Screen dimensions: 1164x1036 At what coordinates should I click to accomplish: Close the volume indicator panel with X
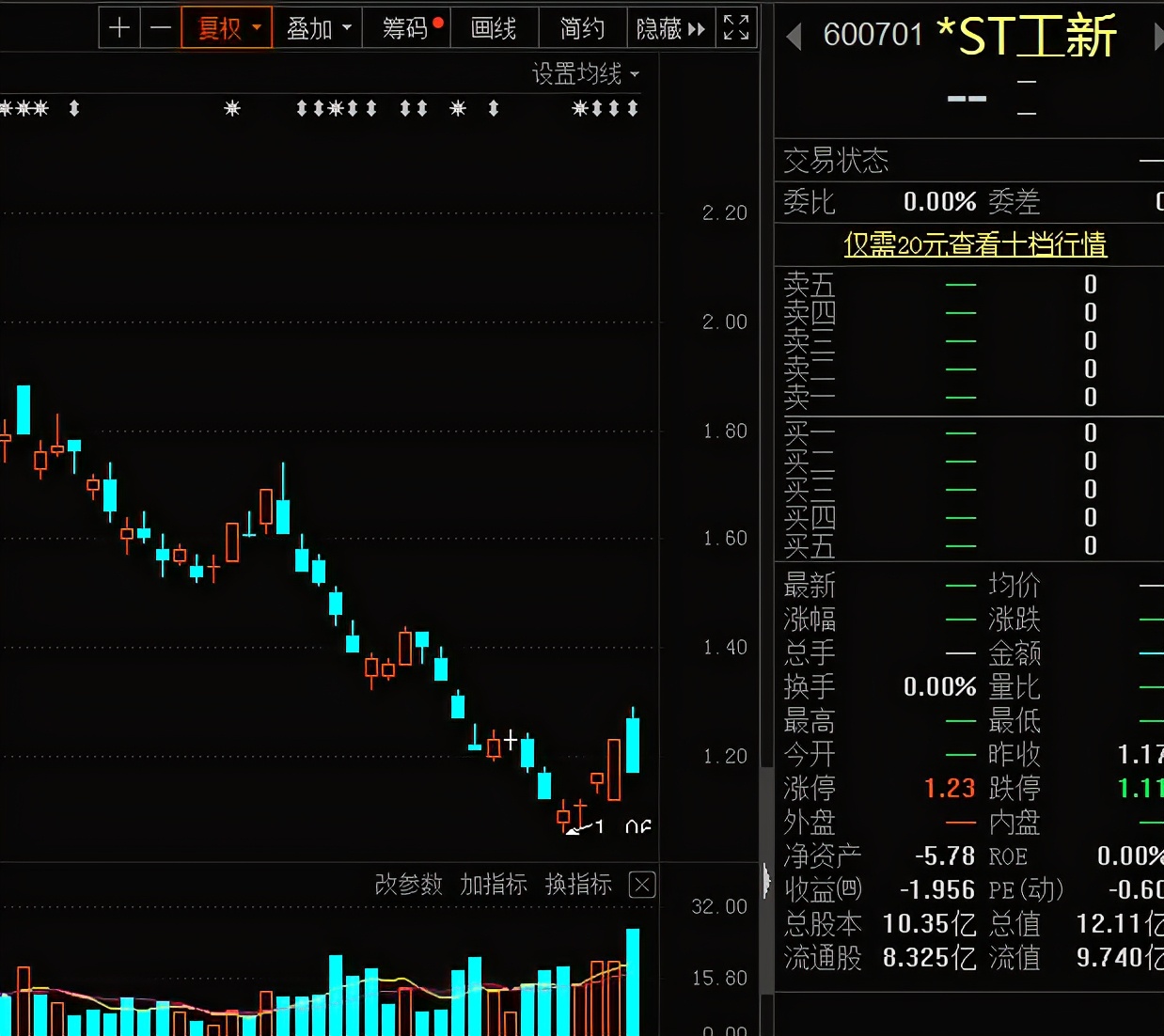641,885
